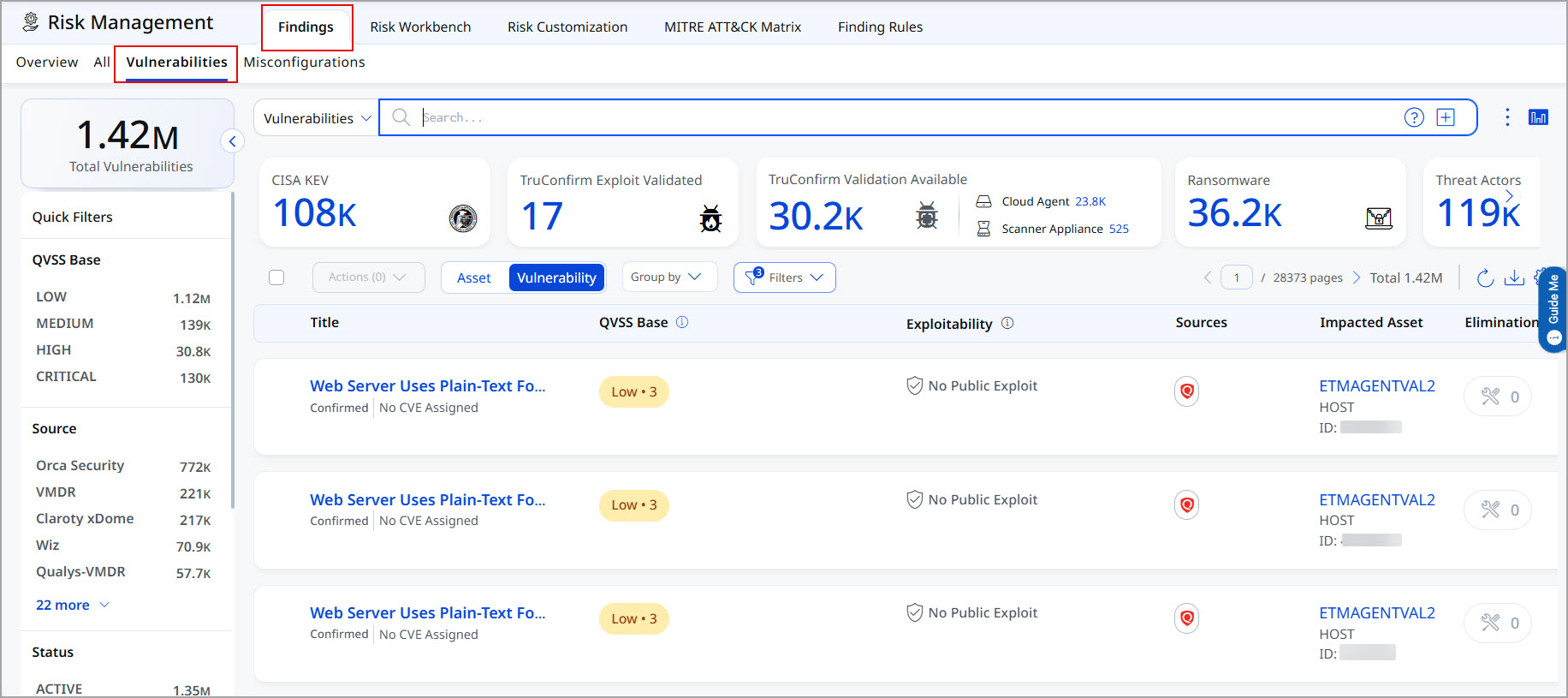This screenshot has width=1568, height=698.
Task: Click the CISA KEV seal icon
Action: coord(463,218)
